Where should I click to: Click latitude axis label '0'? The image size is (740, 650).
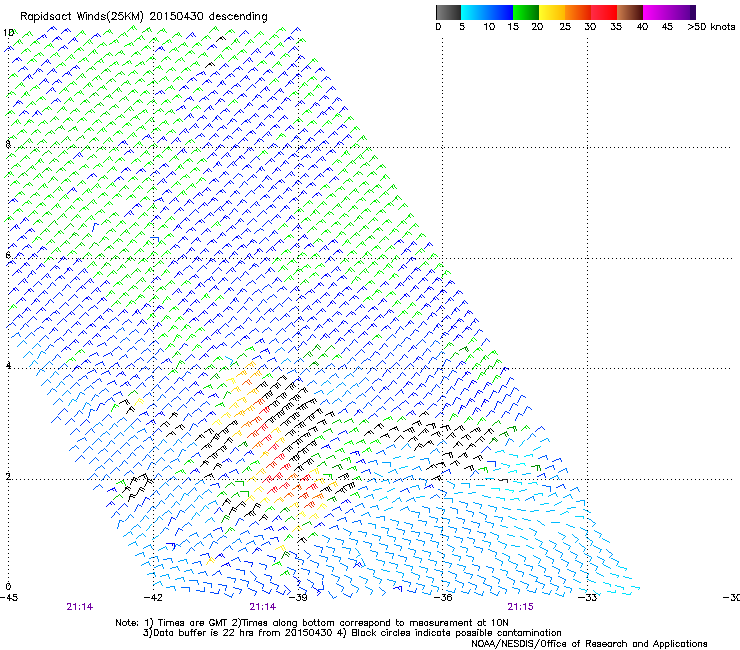click(x=8, y=587)
